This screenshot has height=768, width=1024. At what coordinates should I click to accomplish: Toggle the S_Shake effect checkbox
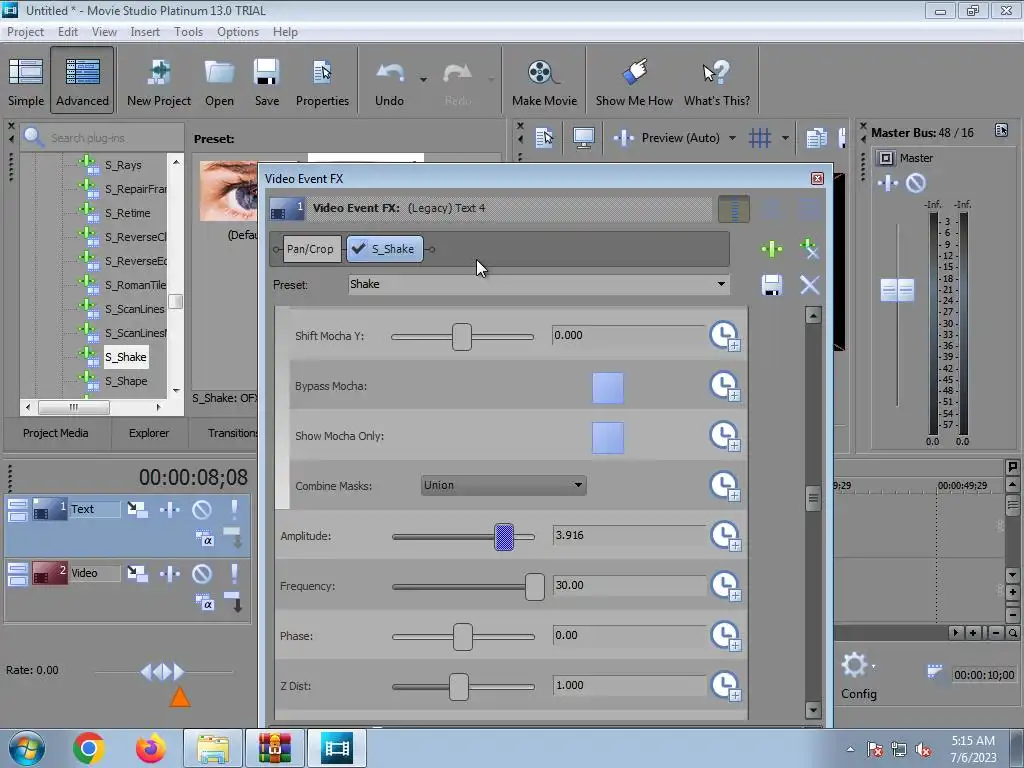point(358,249)
